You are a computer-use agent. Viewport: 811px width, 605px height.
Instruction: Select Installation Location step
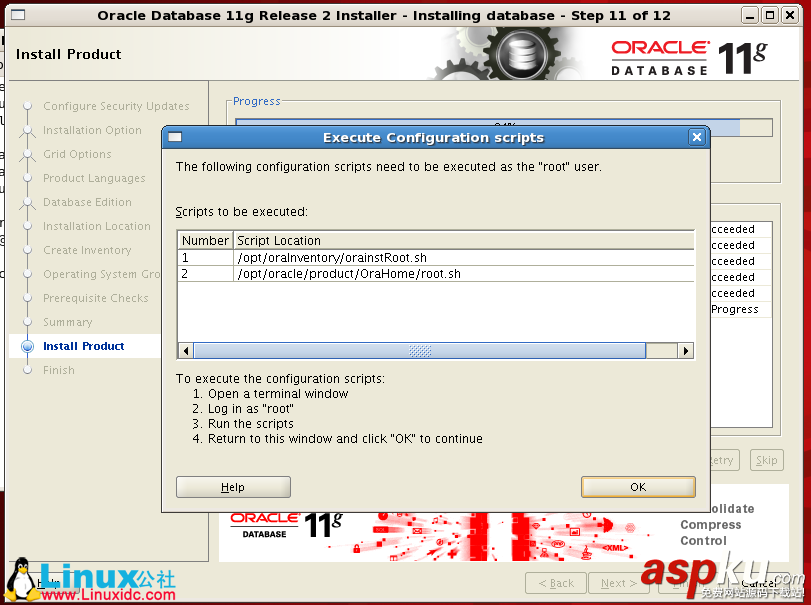pyautogui.click(x=97, y=226)
